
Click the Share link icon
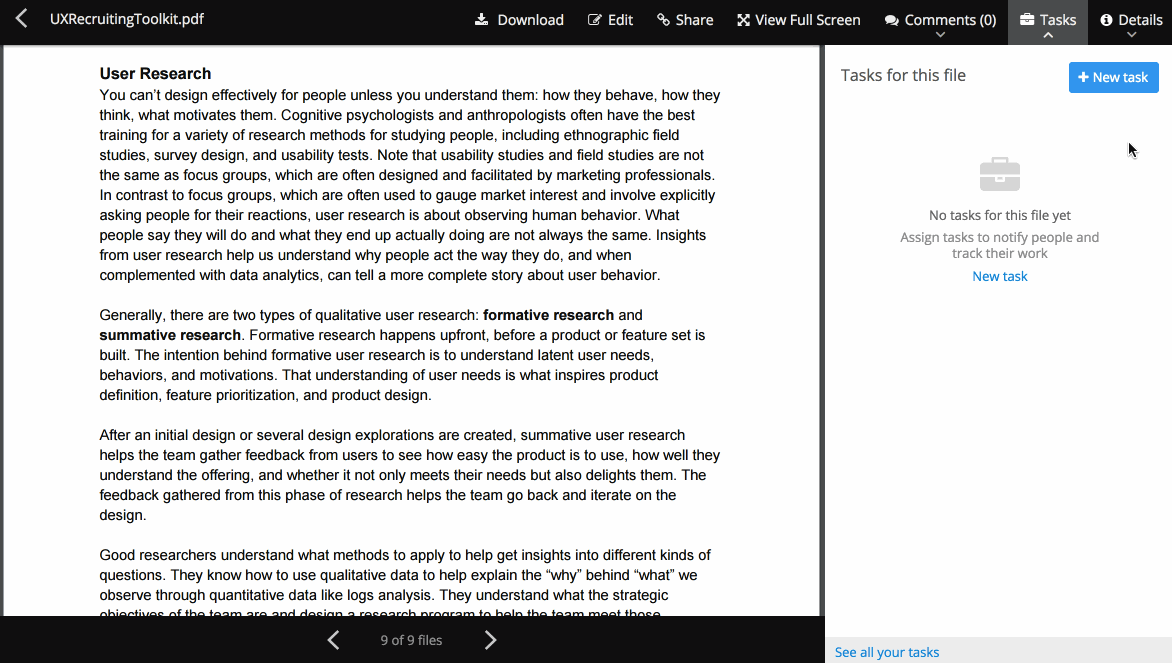point(663,20)
